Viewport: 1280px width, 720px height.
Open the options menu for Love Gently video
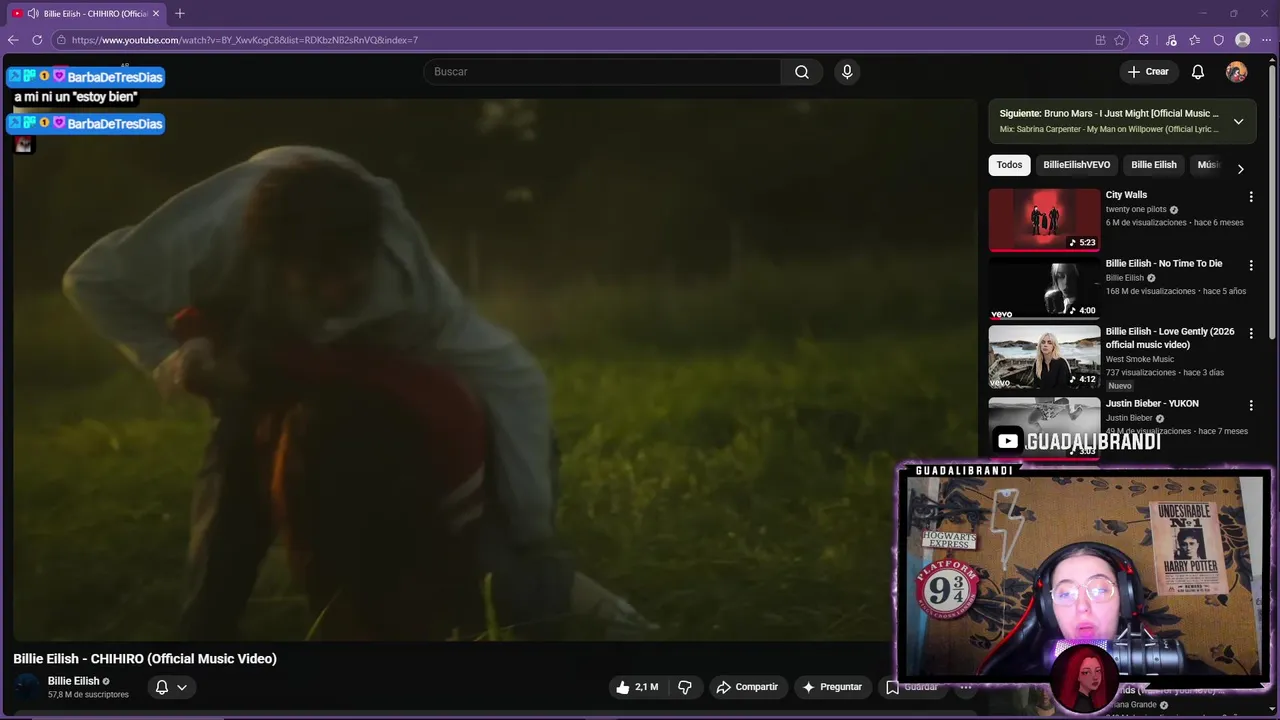tap(1251, 333)
